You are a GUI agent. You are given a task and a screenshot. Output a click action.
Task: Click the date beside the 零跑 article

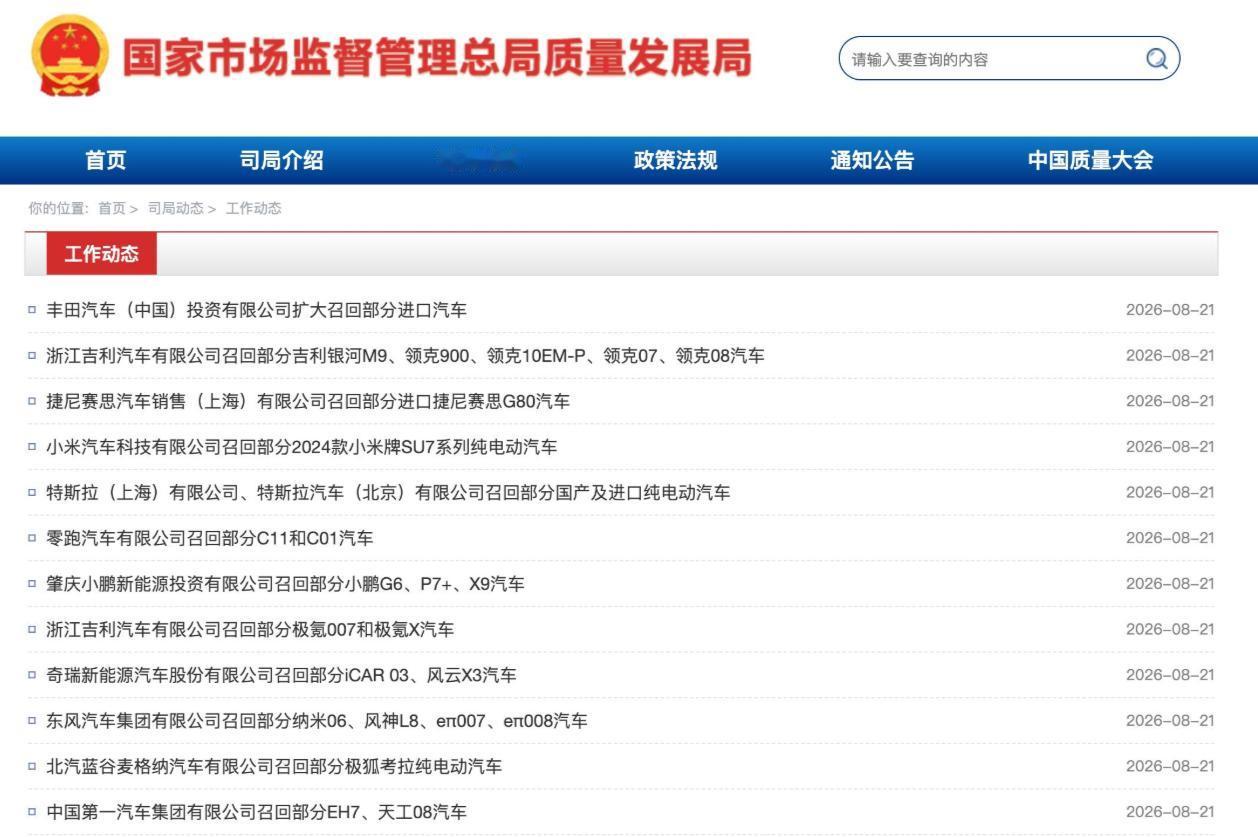1170,538
